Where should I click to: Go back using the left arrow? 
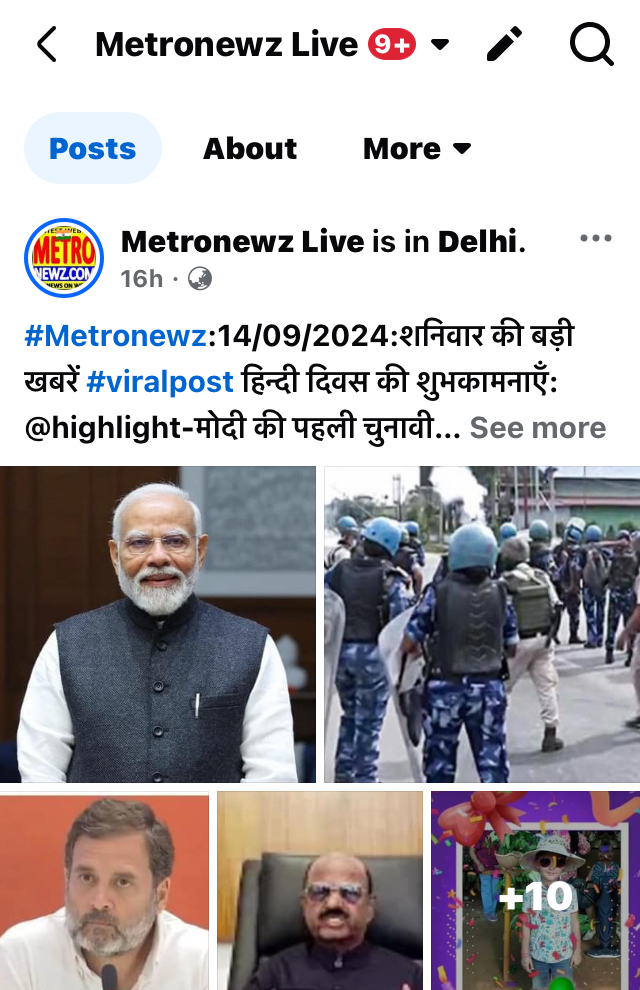click(47, 44)
